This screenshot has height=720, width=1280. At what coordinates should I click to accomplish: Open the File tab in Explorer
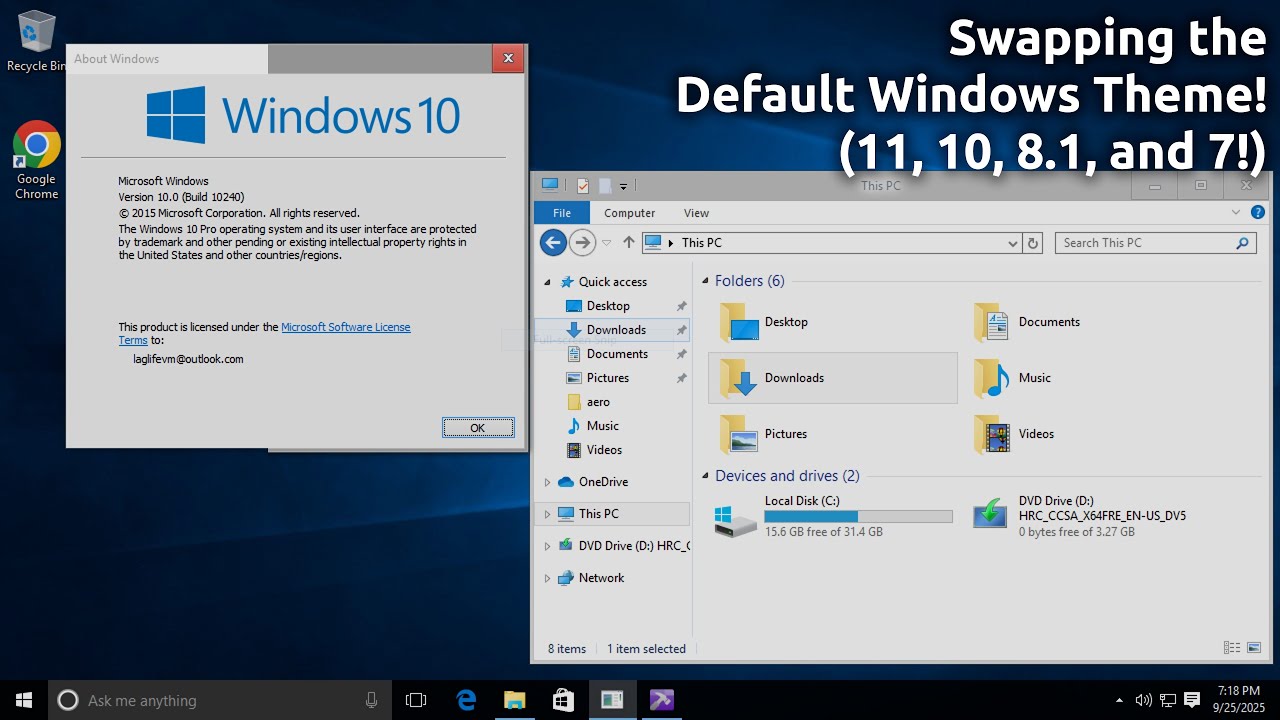[562, 213]
